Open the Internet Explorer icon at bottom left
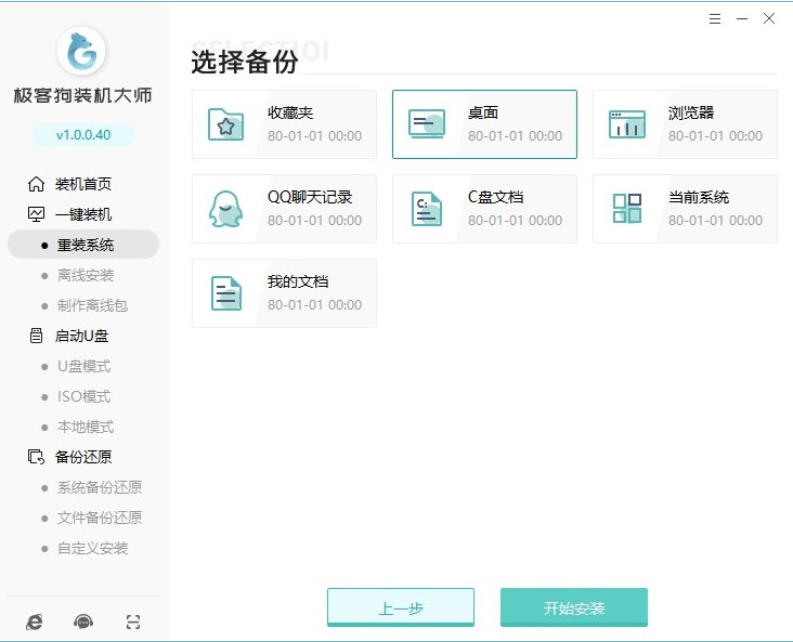 35,622
